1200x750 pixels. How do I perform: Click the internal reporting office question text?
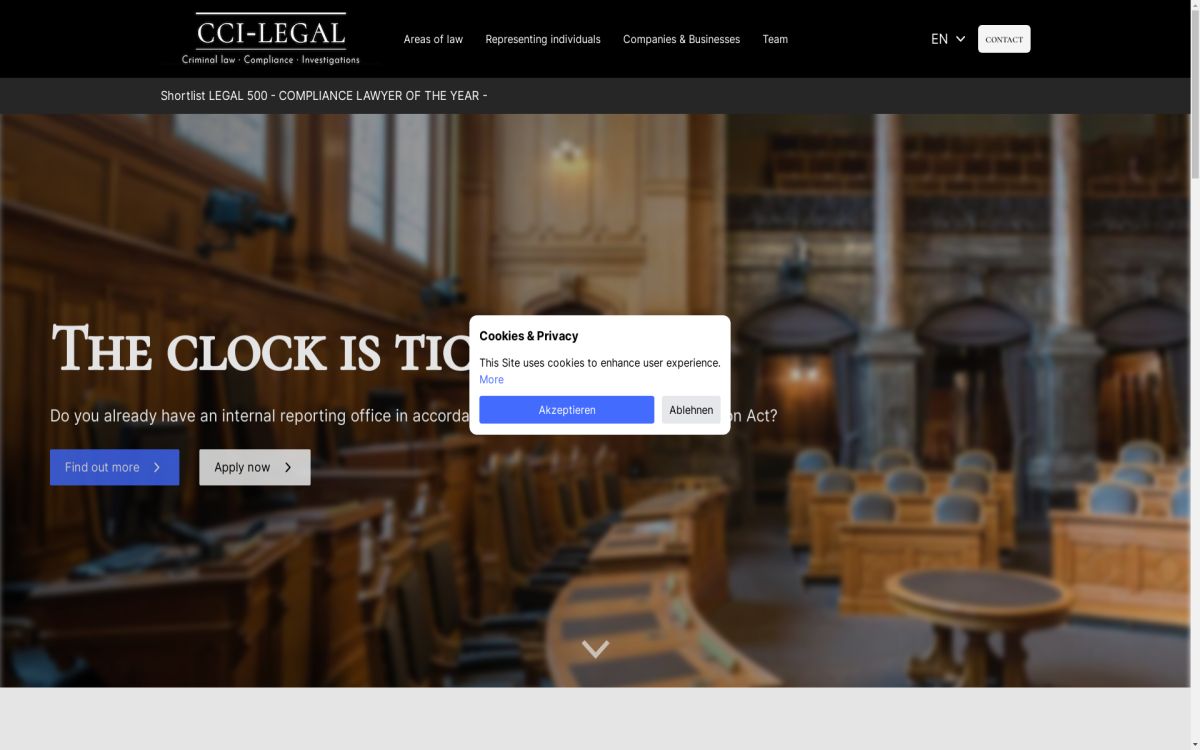click(x=260, y=415)
